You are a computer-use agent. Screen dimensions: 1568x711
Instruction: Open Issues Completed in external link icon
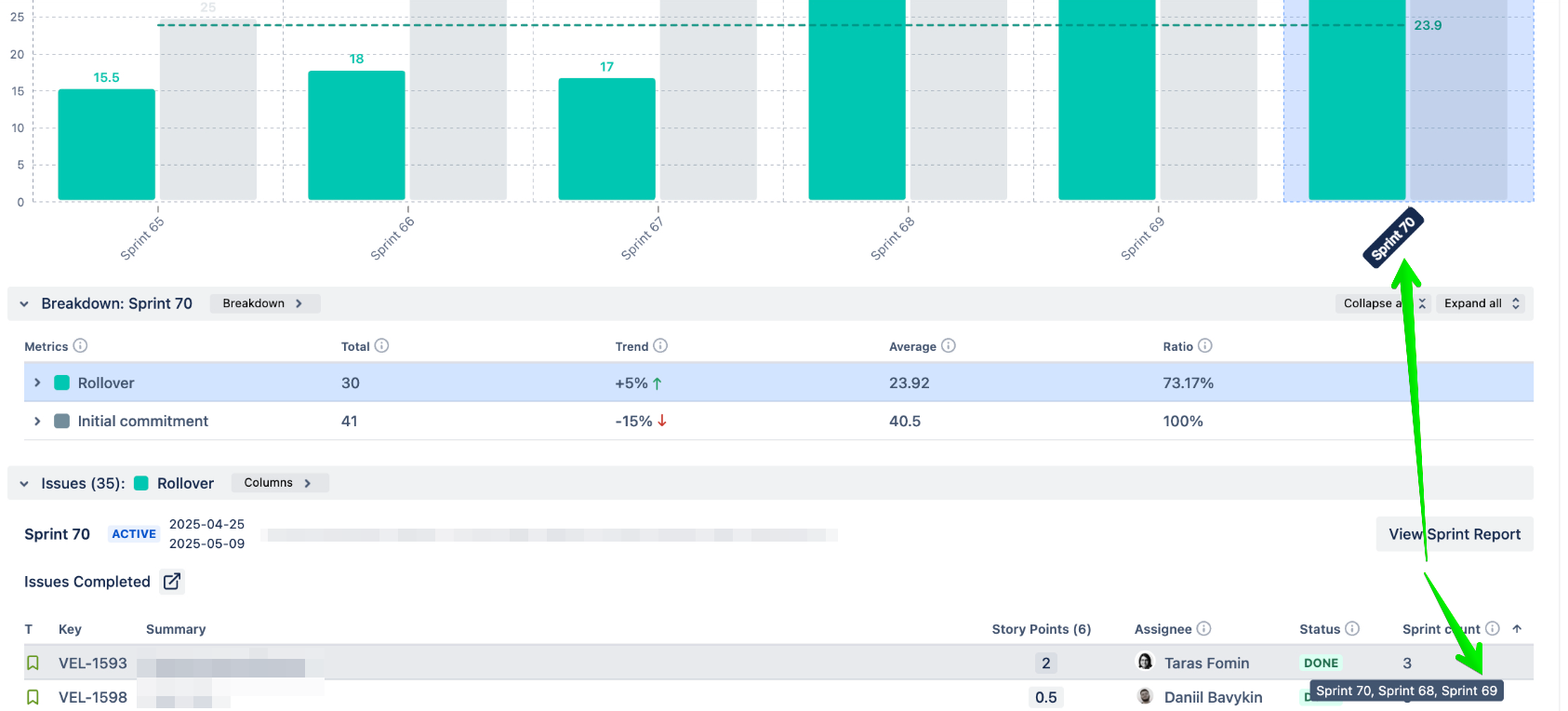[172, 582]
